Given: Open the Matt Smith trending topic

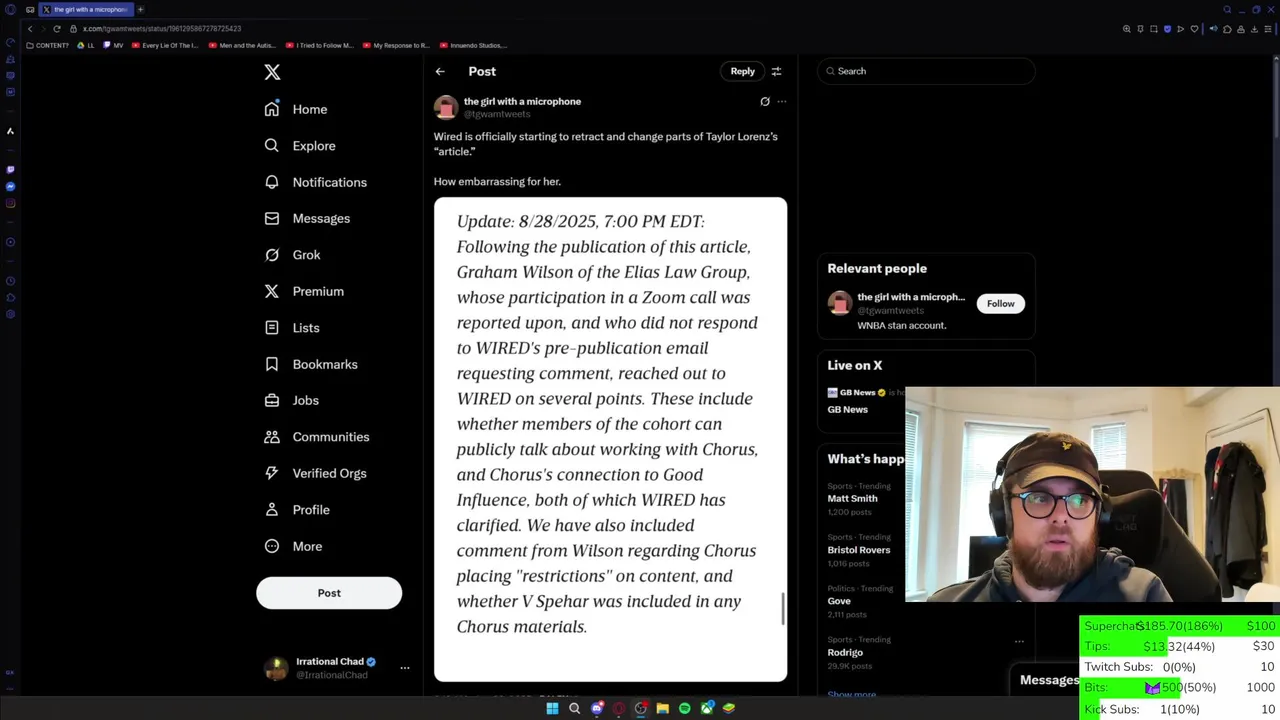Looking at the screenshot, I should tap(852, 498).
